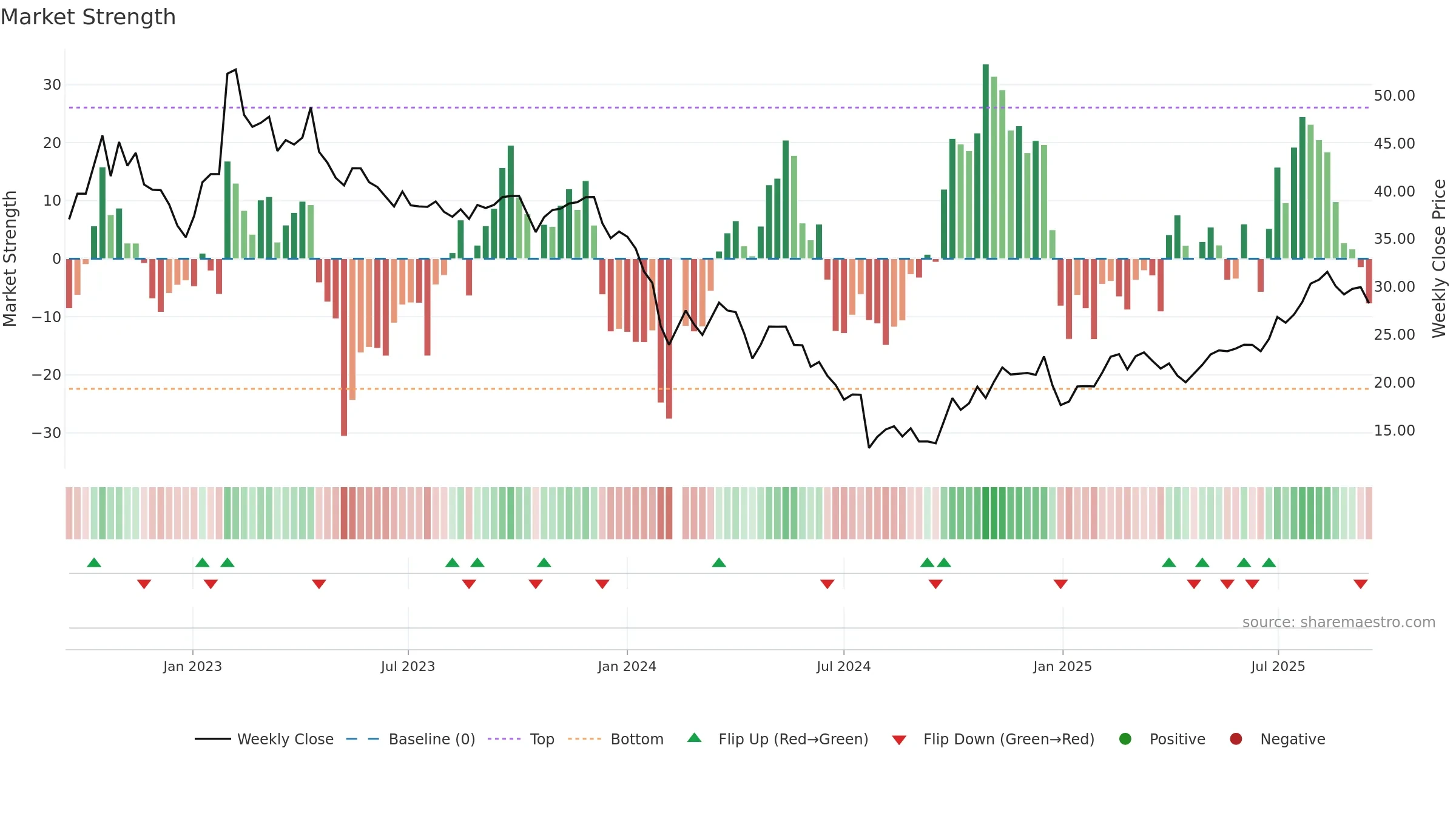Viewport: 1456px width, 819px height.
Task: Click the 45.00 price tick
Action: [x=1394, y=143]
